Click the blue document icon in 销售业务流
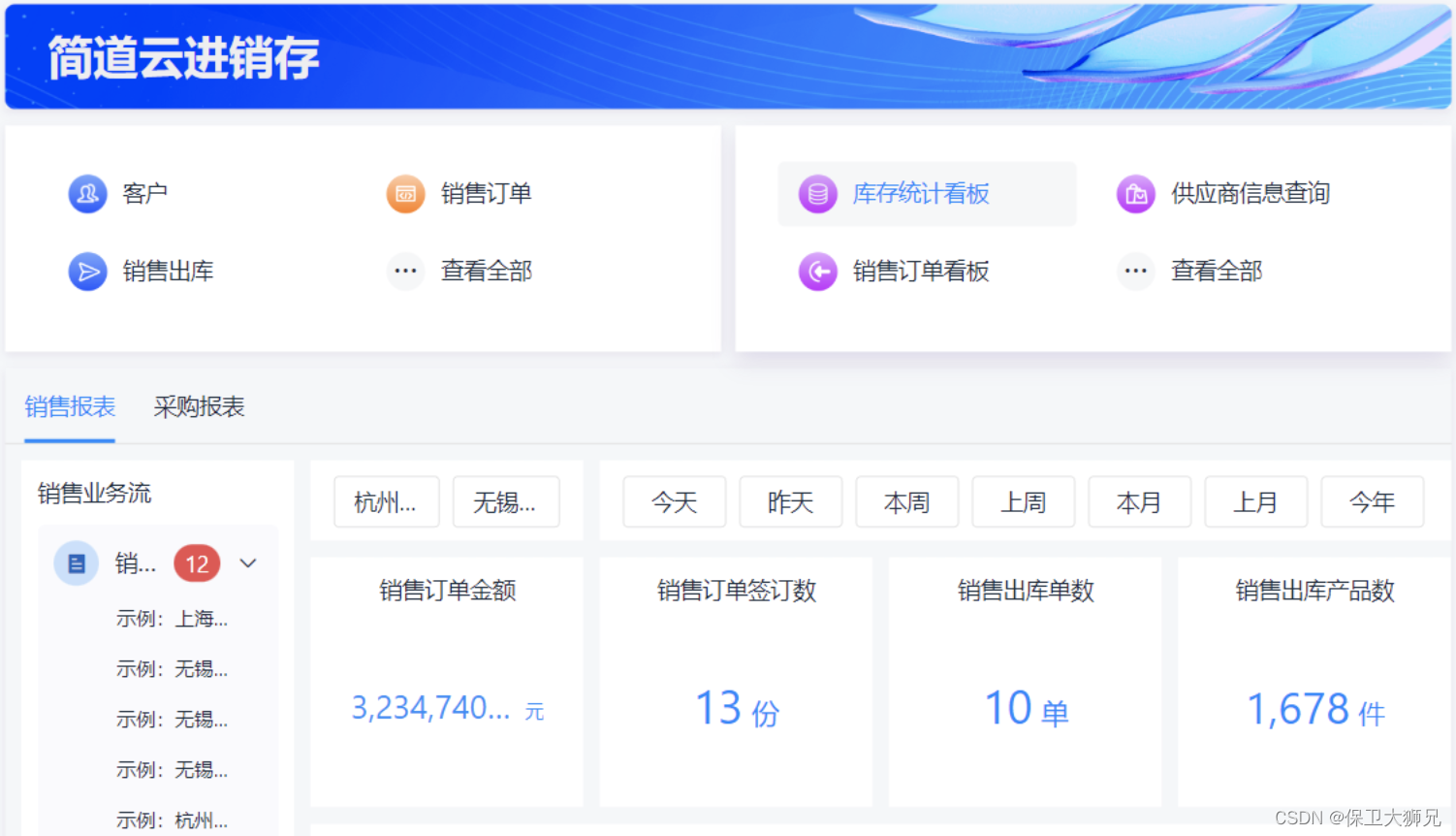Viewport: 1456px width, 836px height. tap(76, 563)
